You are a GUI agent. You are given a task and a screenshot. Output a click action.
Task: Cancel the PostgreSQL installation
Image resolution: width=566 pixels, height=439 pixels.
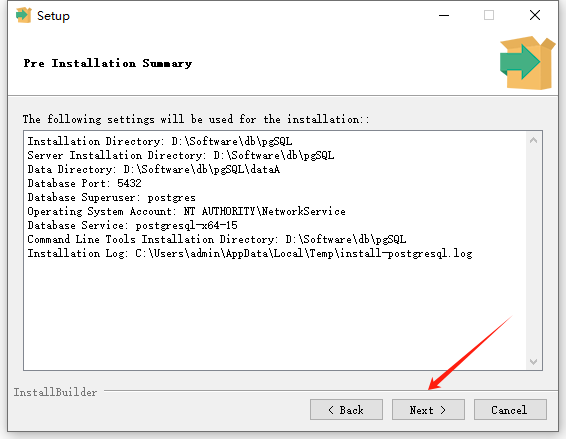pyautogui.click(x=510, y=410)
